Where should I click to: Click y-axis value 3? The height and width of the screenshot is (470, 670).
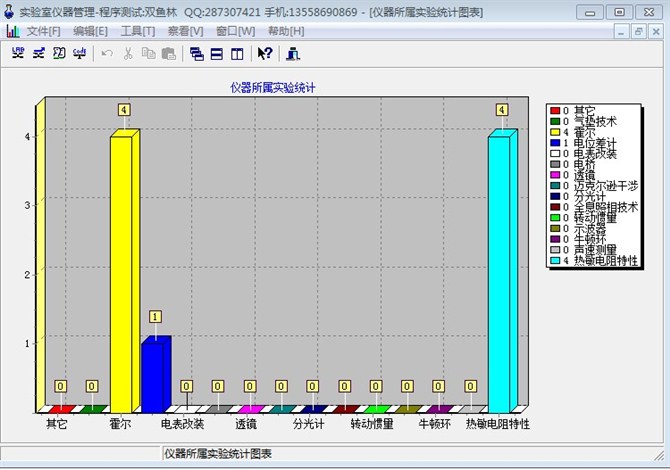pos(27,205)
